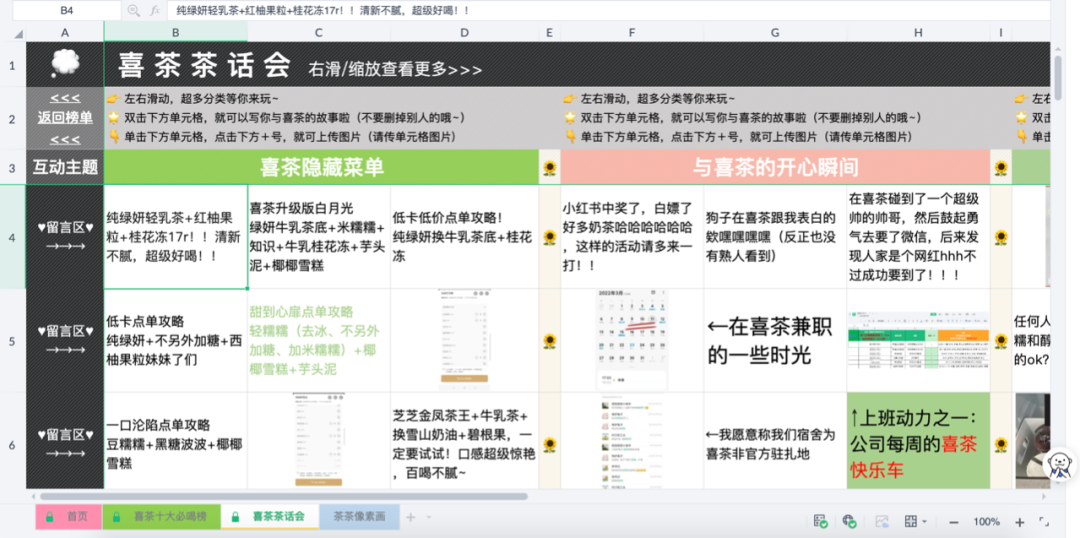Click the thought bubble icon in cell A1
The width and height of the screenshot is (1080, 538).
[65, 64]
